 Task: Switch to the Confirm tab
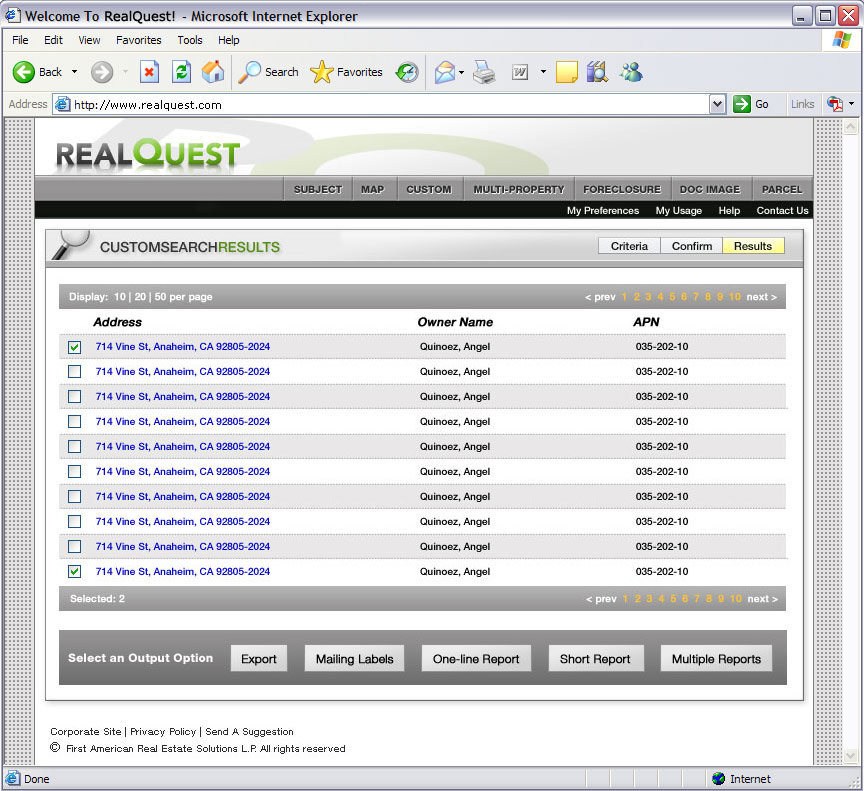(692, 246)
